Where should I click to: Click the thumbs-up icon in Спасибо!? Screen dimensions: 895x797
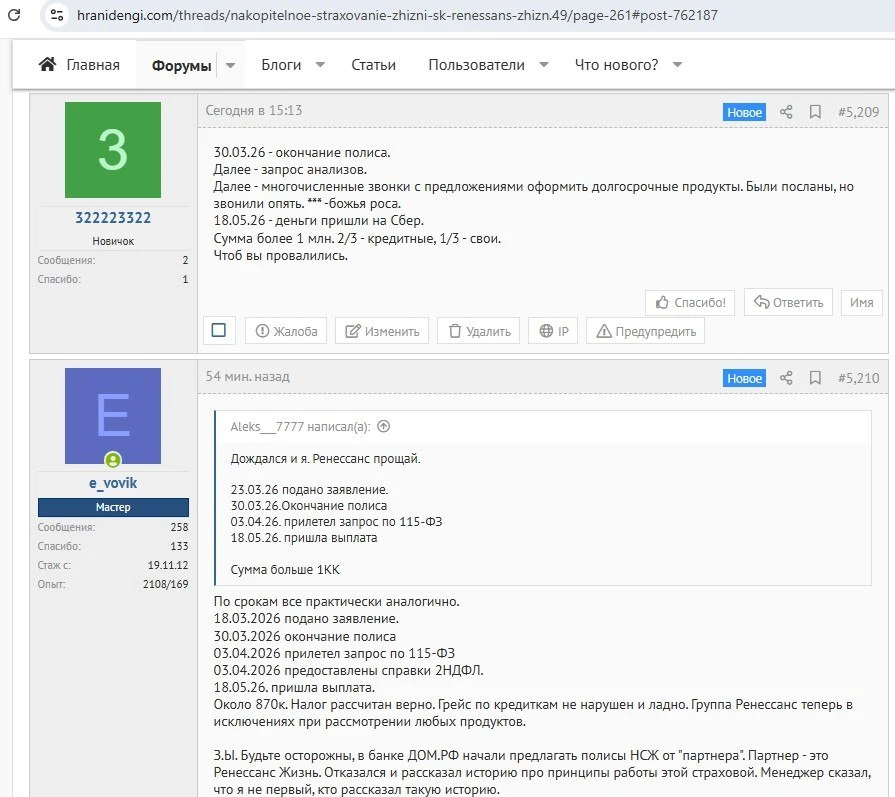point(662,302)
